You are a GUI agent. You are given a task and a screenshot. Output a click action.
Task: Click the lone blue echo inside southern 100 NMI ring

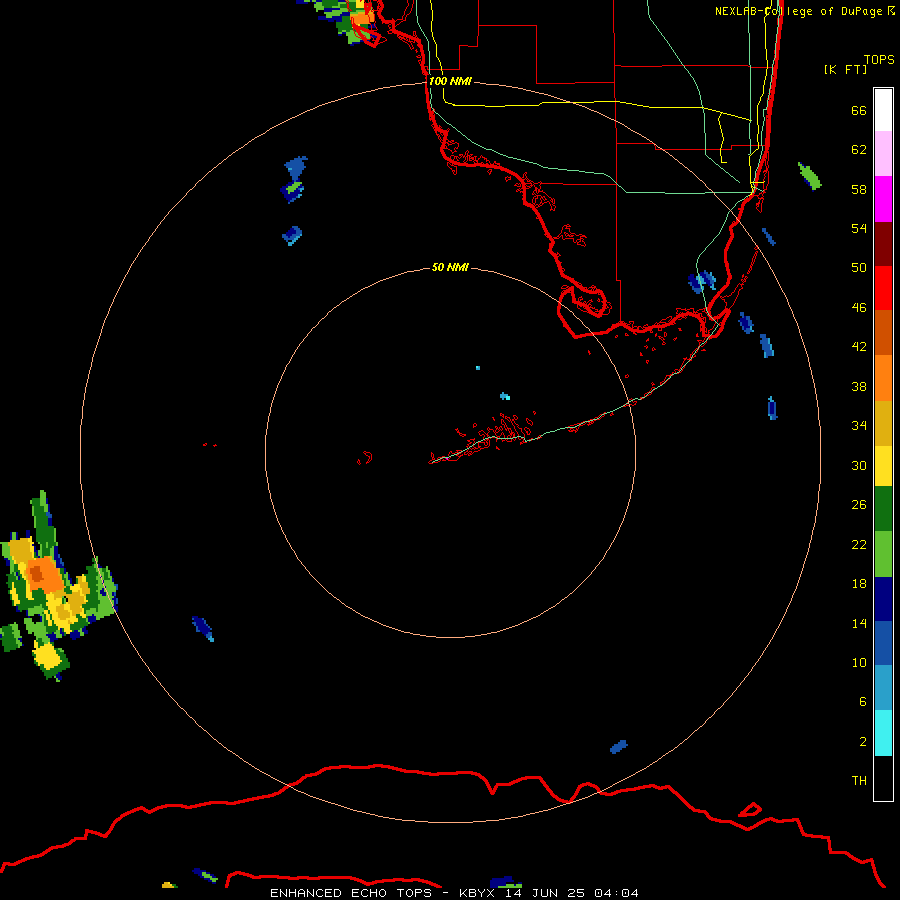[x=618, y=746]
